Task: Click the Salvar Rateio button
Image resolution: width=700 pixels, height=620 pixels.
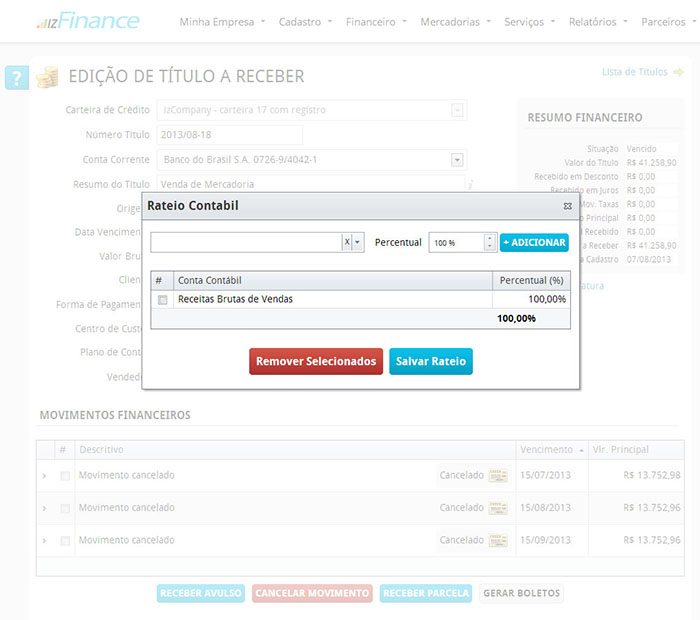Action: pyautogui.click(x=430, y=361)
